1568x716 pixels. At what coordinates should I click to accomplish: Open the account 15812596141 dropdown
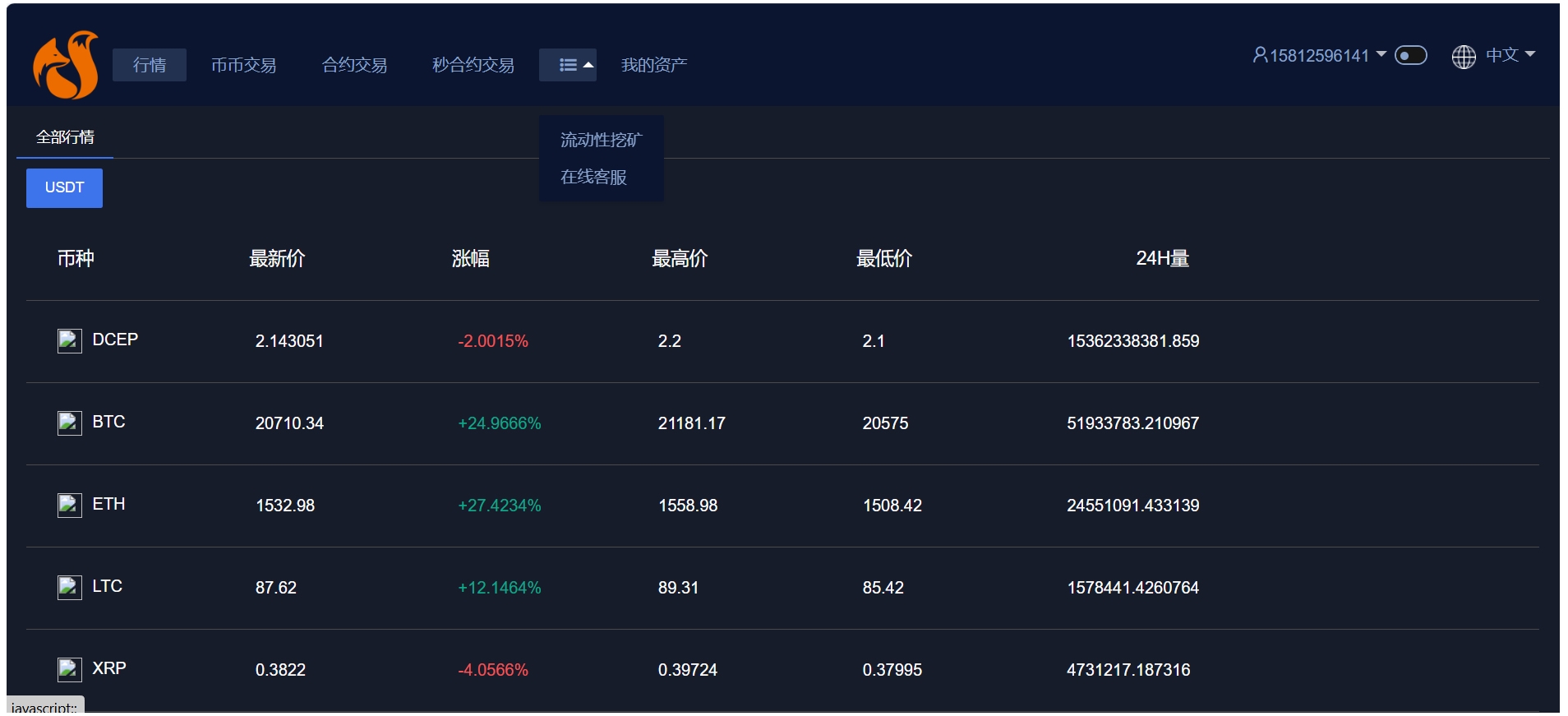pos(1320,55)
